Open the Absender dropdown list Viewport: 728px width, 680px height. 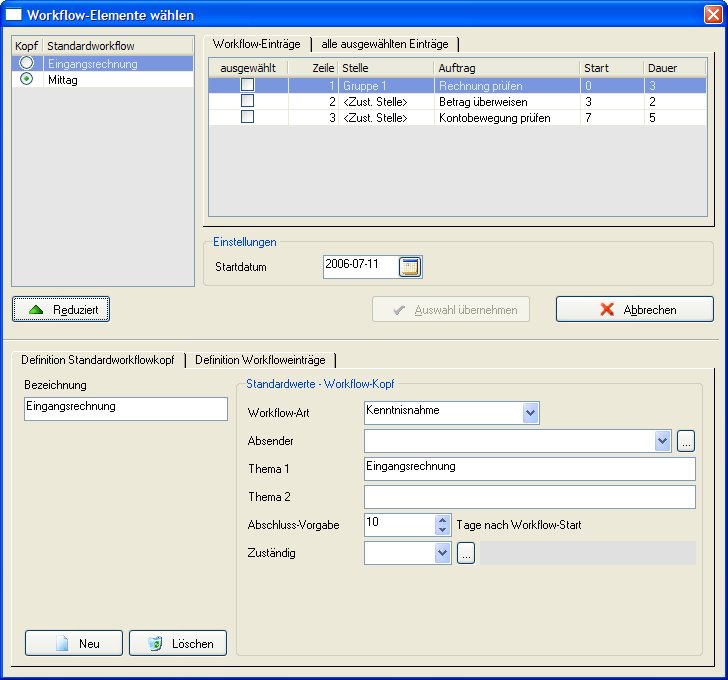coord(663,441)
